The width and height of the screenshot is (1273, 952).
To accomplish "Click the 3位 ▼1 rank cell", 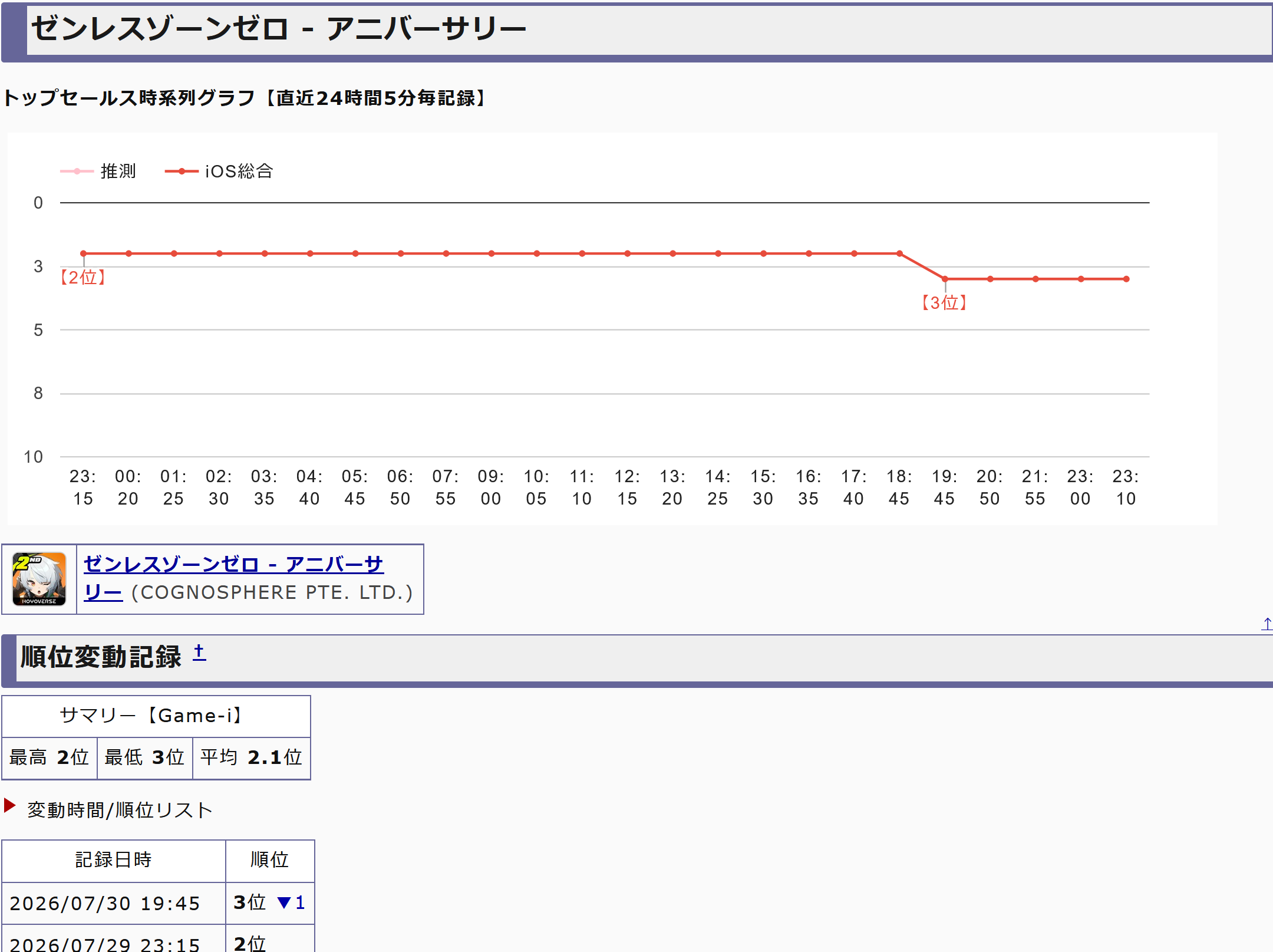I will pos(270,903).
